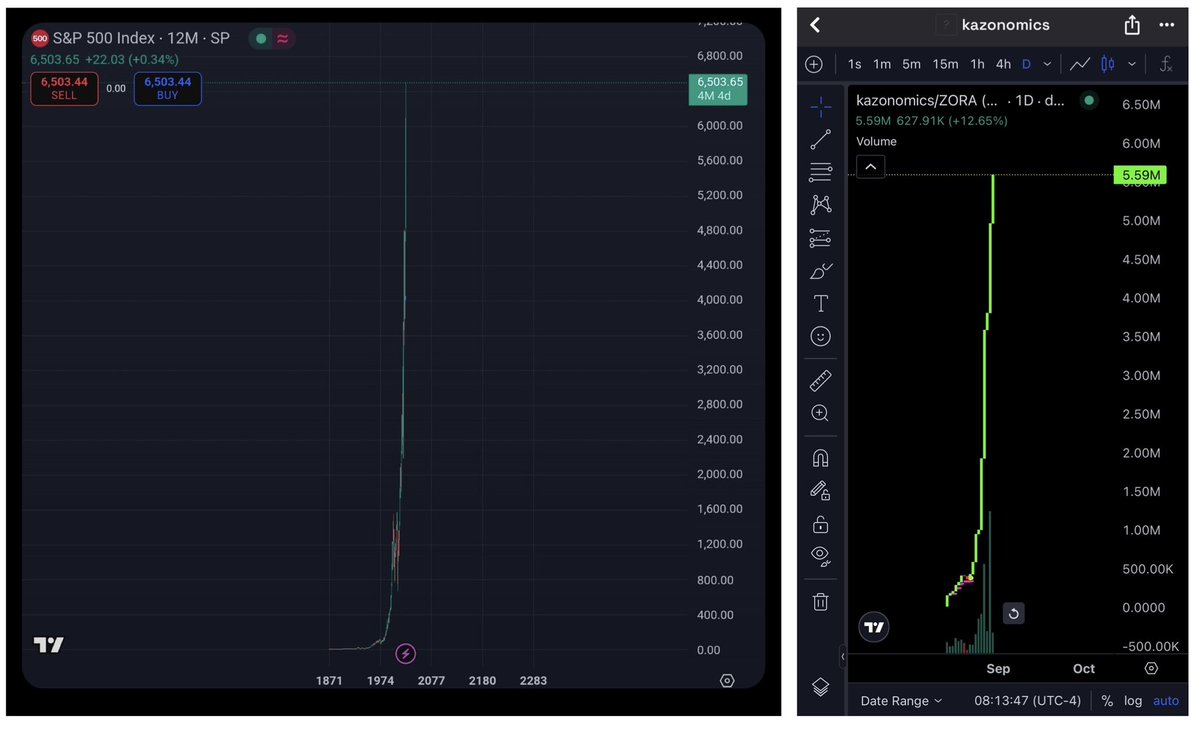Image resolution: width=1200 pixels, height=729 pixels.
Task: Click the S&P 500 symbol logo
Action: pyautogui.click(x=40, y=38)
